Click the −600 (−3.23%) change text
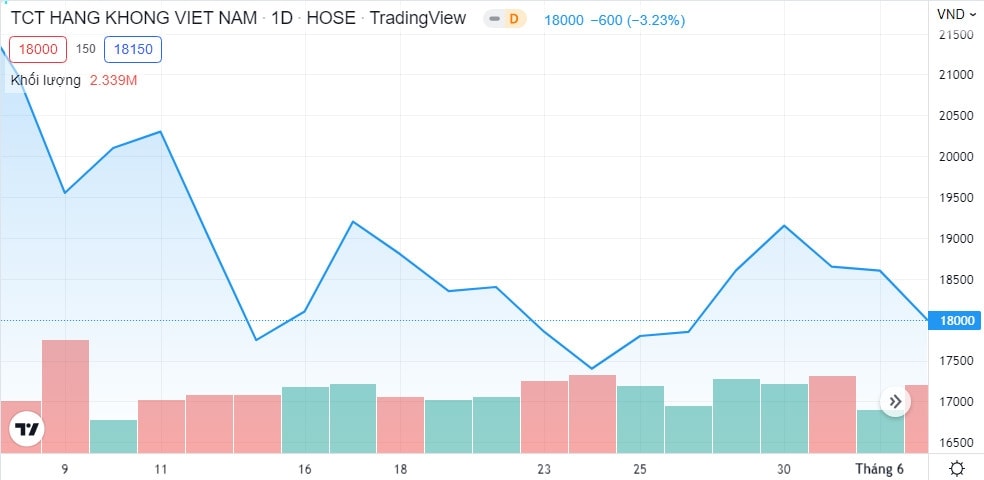 638,20
